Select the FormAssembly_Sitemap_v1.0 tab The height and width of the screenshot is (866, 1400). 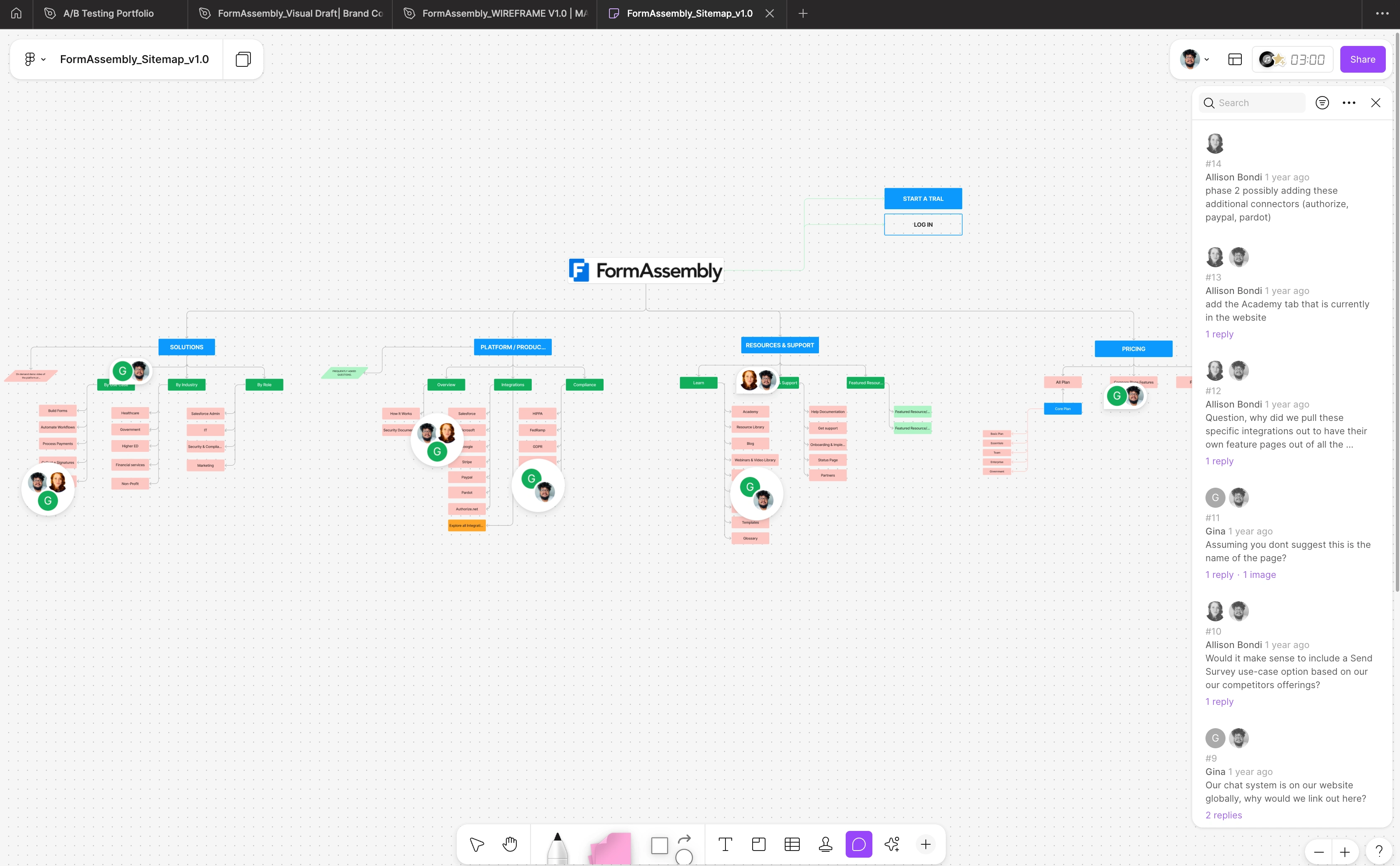coord(690,13)
